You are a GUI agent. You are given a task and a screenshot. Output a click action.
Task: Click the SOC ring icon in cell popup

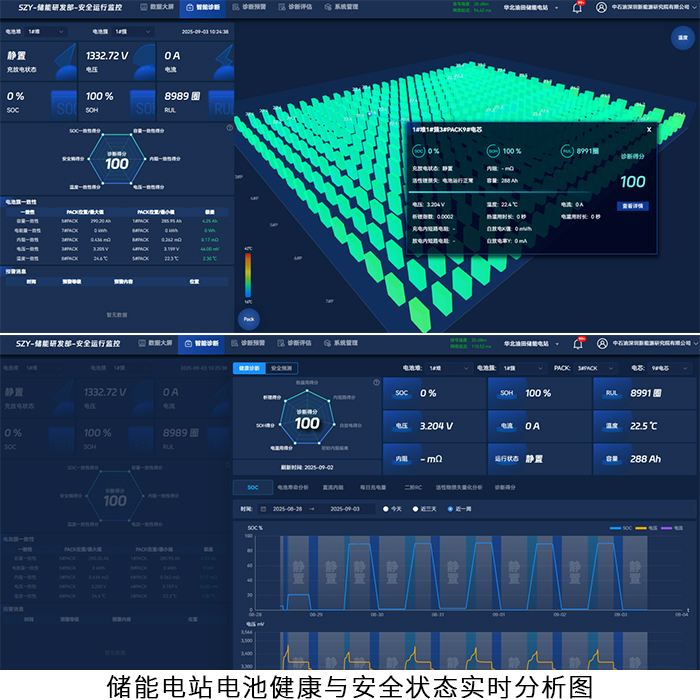click(418, 151)
